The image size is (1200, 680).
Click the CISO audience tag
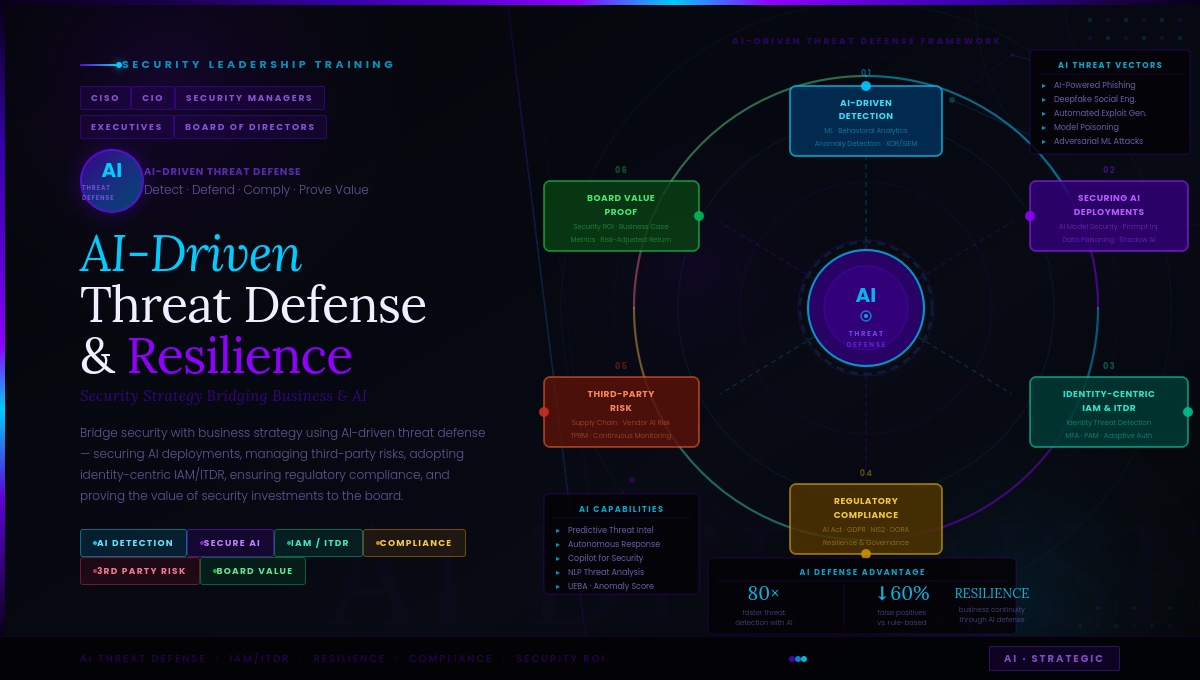point(105,98)
